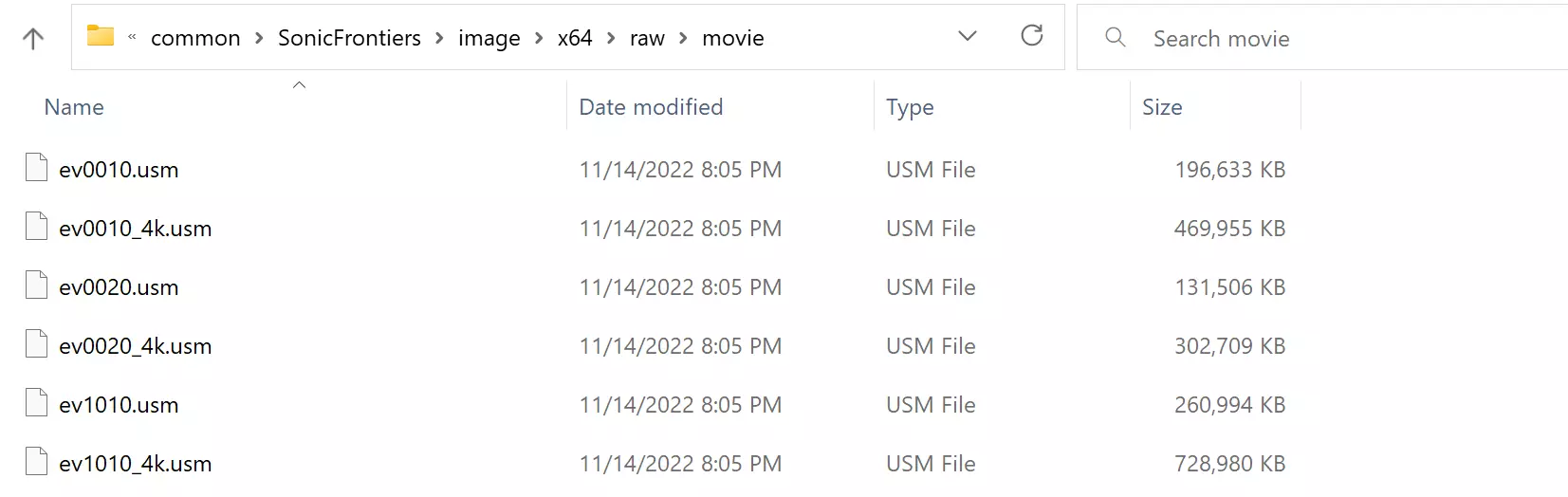Select the ev0010_4k.usm file
Image resolution: width=1568 pixels, height=497 pixels.
point(136,229)
